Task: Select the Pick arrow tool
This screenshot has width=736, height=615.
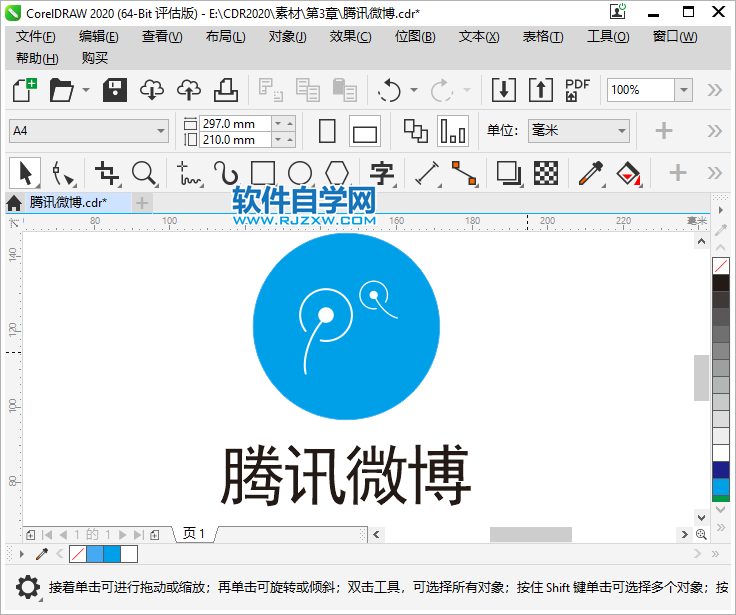Action: click(x=25, y=173)
